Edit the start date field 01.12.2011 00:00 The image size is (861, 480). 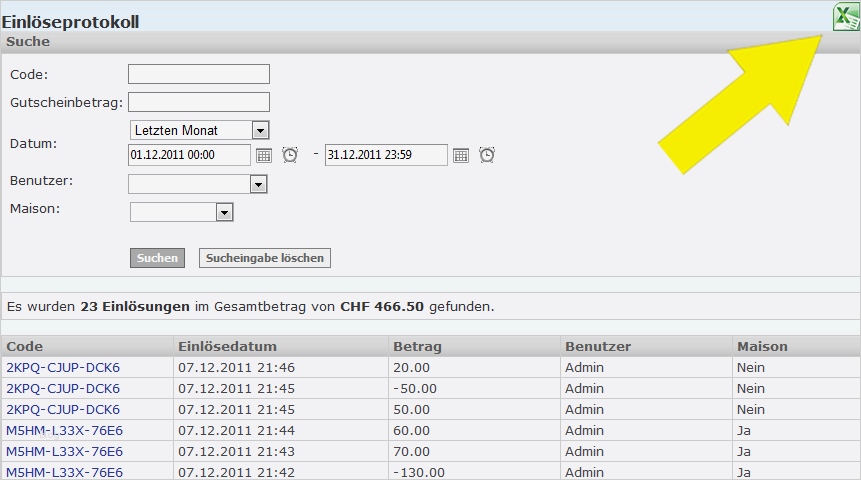coord(189,155)
